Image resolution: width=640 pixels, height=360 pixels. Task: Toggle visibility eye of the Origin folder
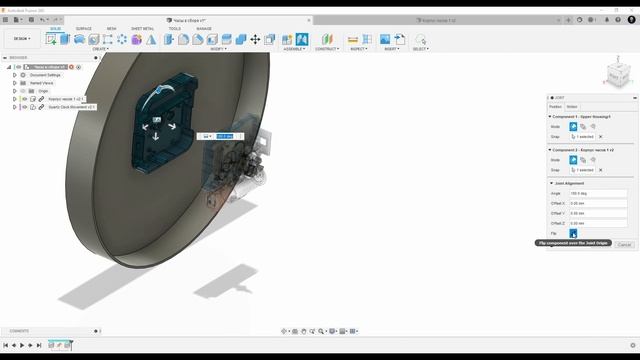click(23, 91)
